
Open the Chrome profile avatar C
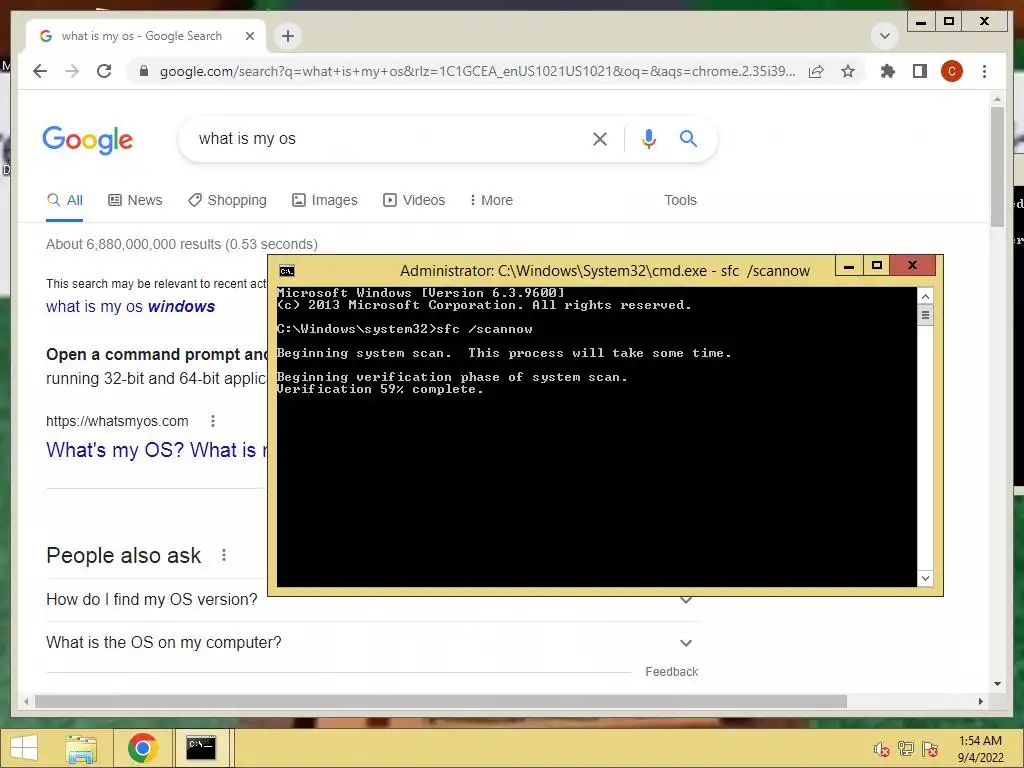952,71
